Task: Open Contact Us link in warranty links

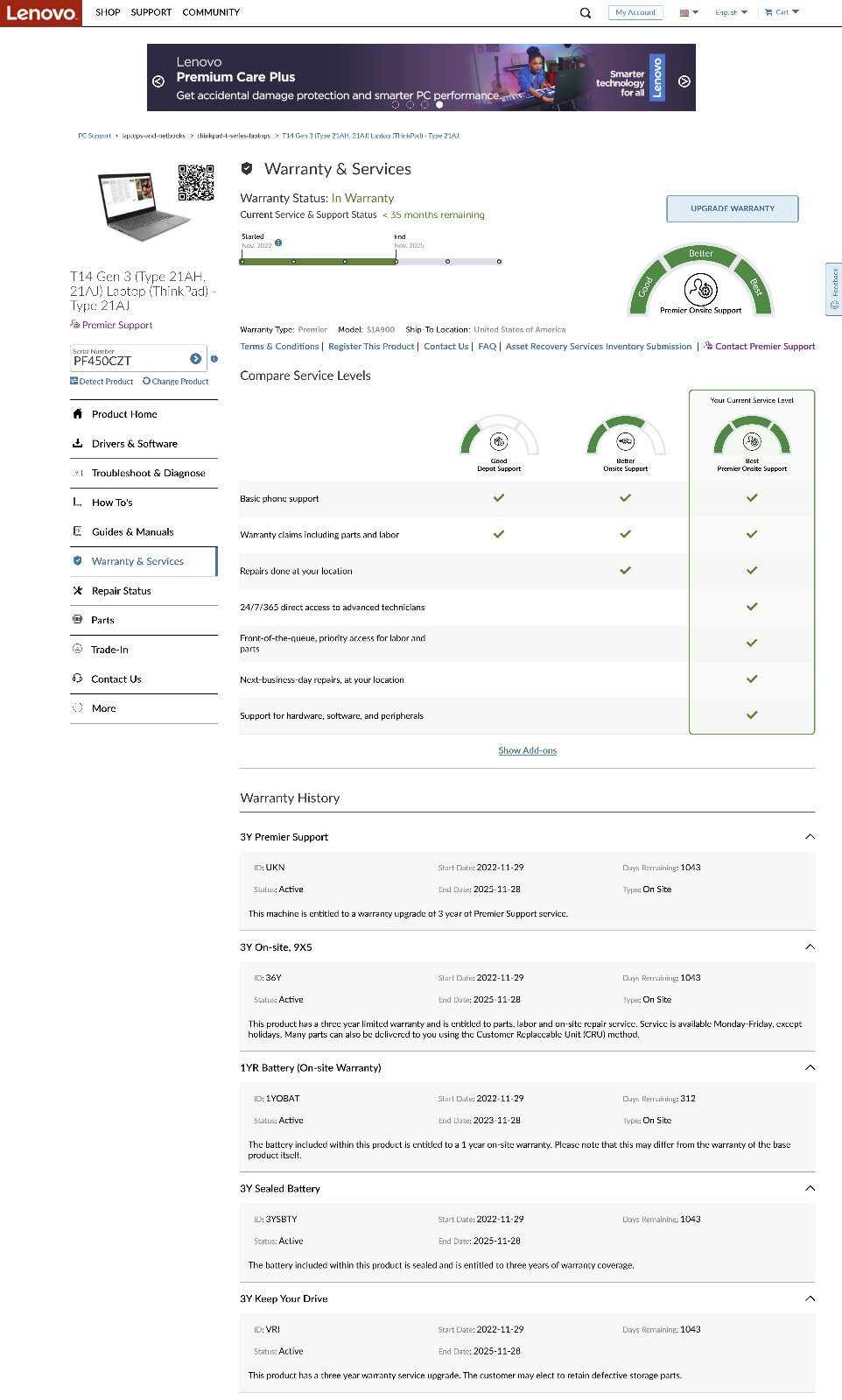Action: tap(446, 347)
